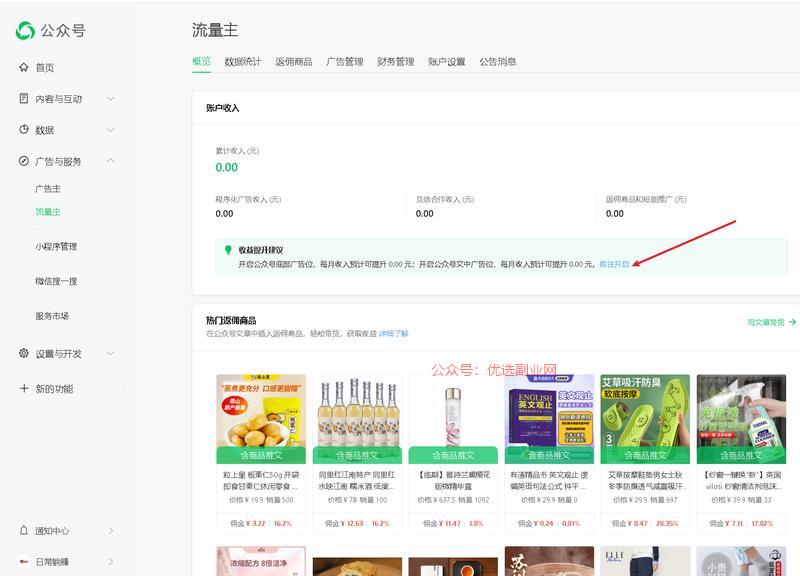Viewport: 800px width, 576px height.
Task: Click the 有道精品书 英文观止 title
Action: [x=549, y=481]
